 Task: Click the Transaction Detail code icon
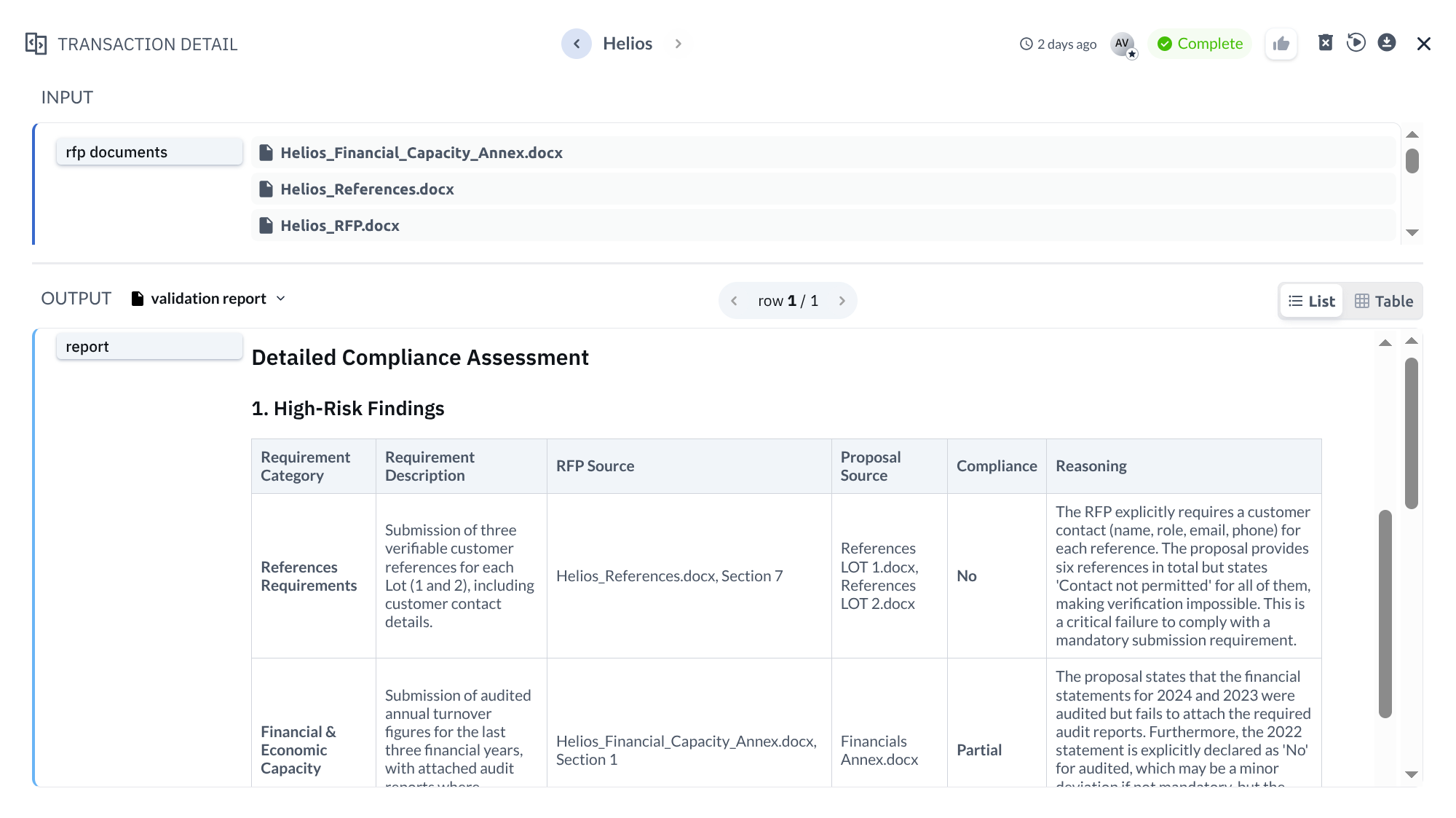36,44
